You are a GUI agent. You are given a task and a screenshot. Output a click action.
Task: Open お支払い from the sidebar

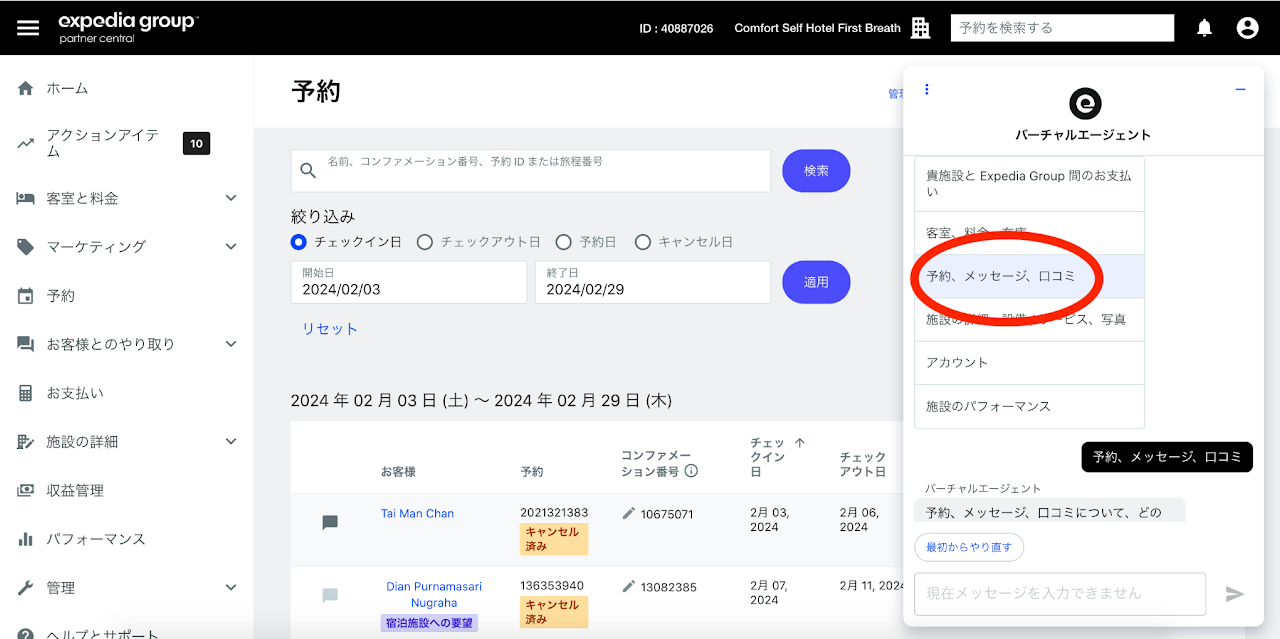pos(74,393)
